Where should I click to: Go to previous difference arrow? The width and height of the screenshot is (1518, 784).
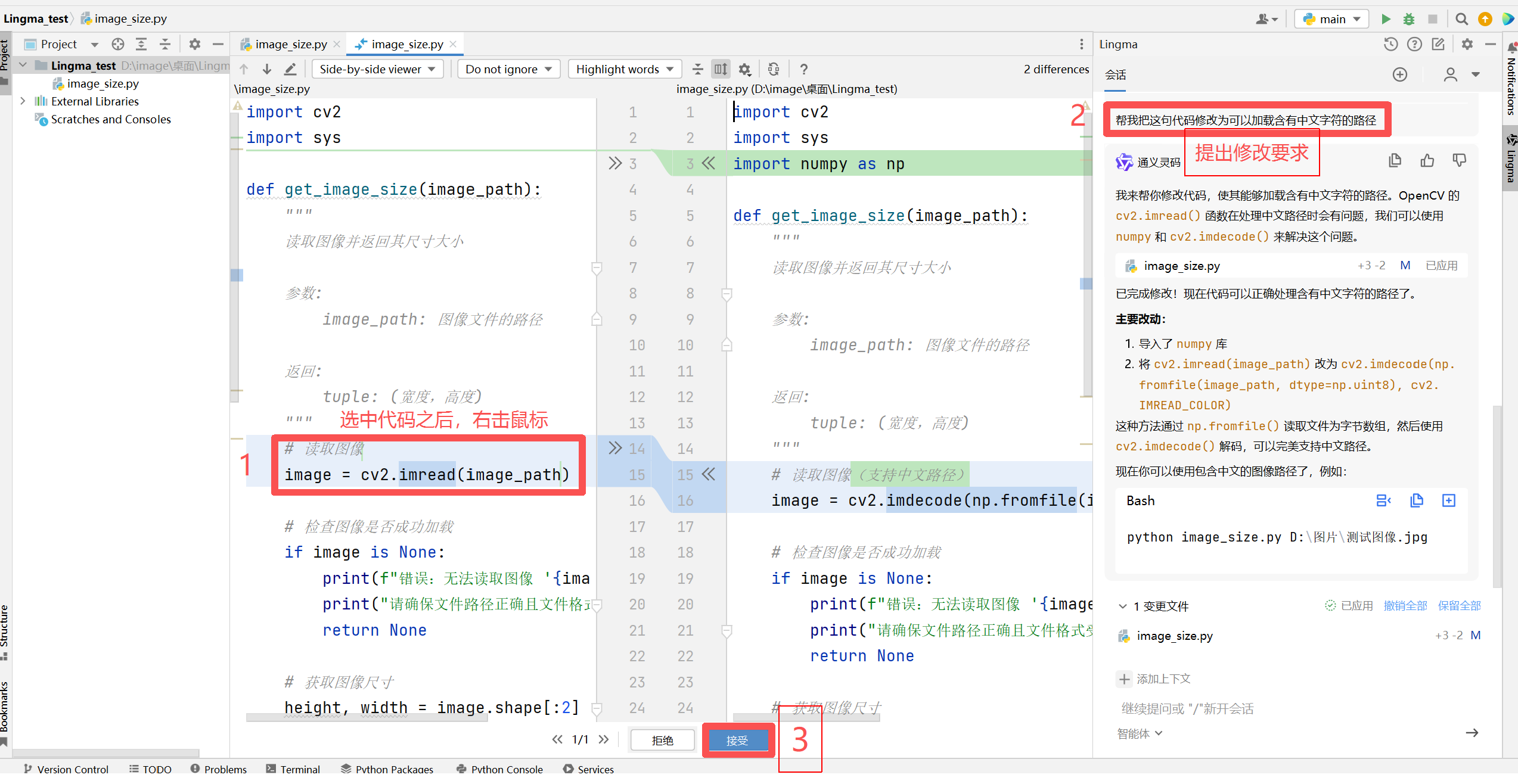click(244, 69)
